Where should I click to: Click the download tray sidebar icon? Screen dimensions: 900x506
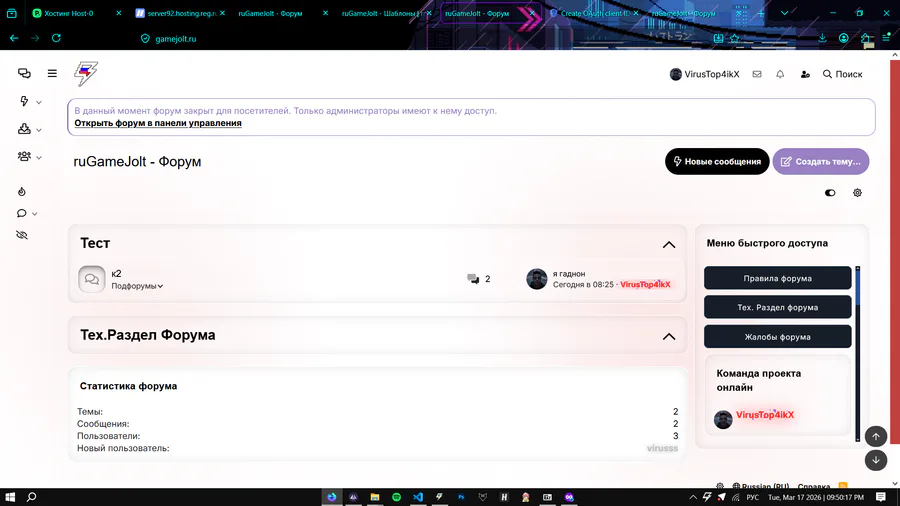click(x=24, y=129)
